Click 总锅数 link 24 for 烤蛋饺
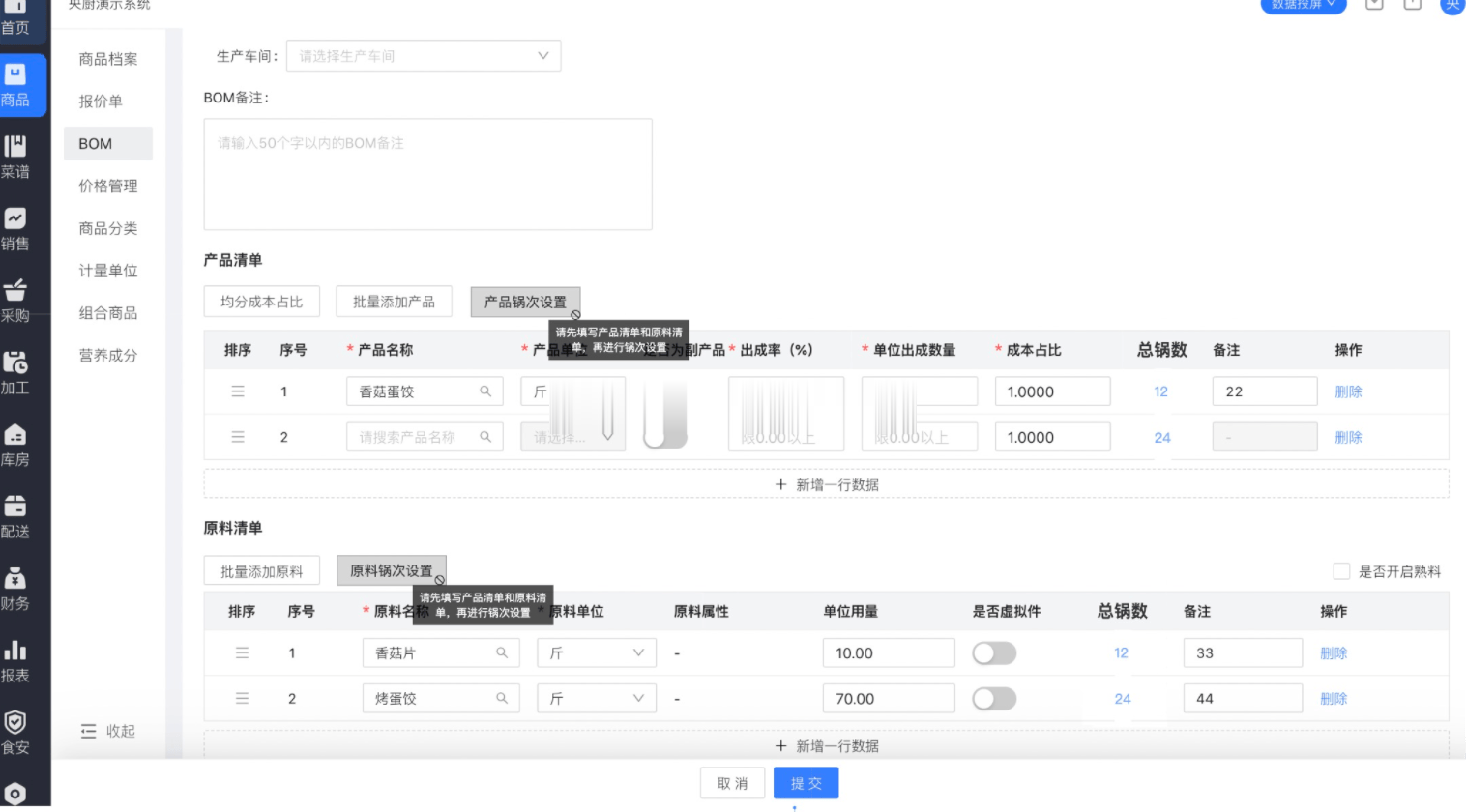Viewport: 1466px width, 812px height. coord(1123,698)
